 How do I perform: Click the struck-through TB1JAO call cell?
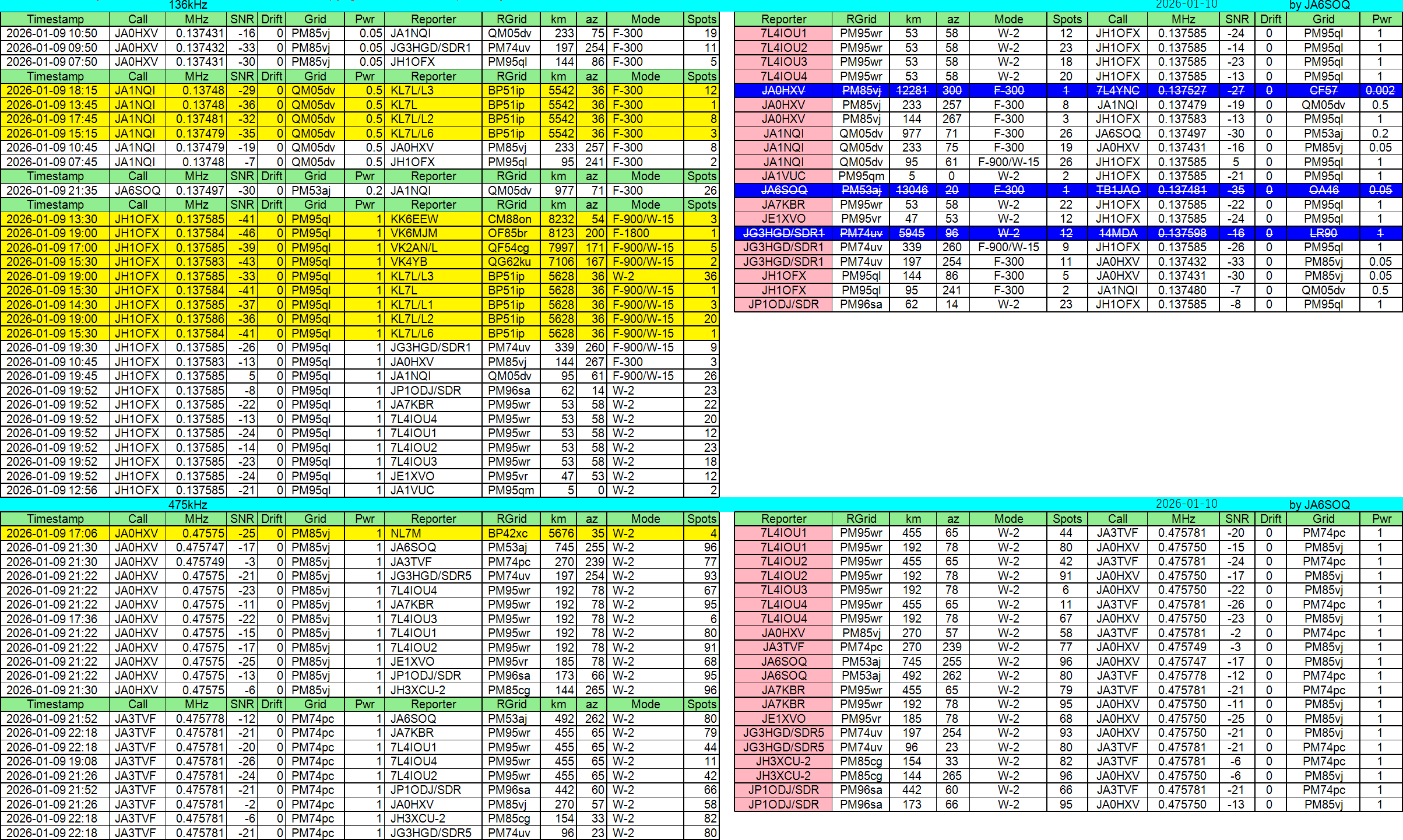(x=1117, y=190)
